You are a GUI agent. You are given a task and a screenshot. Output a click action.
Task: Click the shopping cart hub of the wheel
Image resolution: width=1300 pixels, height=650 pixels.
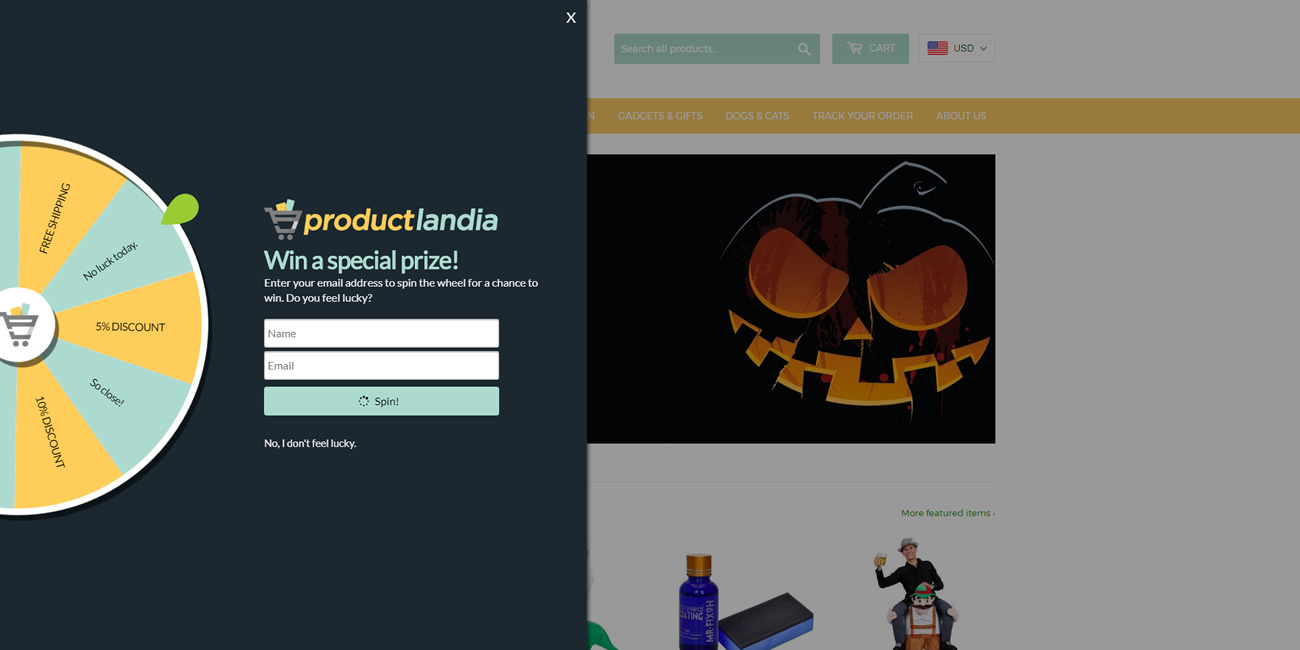20,325
